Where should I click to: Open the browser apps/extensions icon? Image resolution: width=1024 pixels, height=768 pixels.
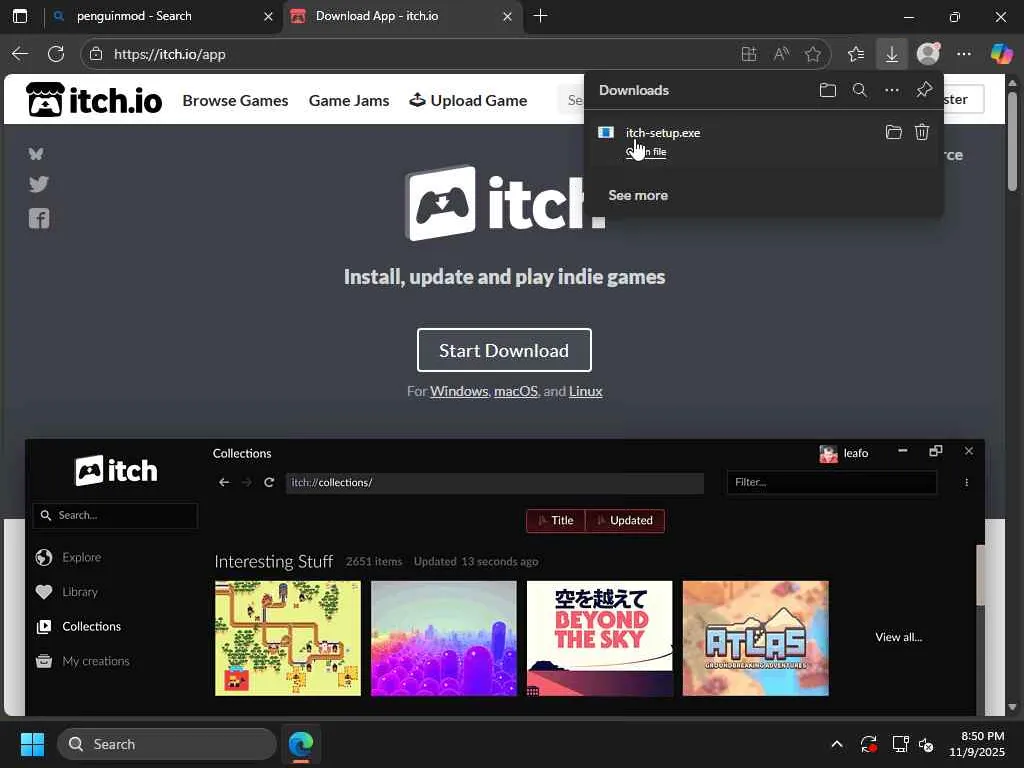(x=749, y=54)
